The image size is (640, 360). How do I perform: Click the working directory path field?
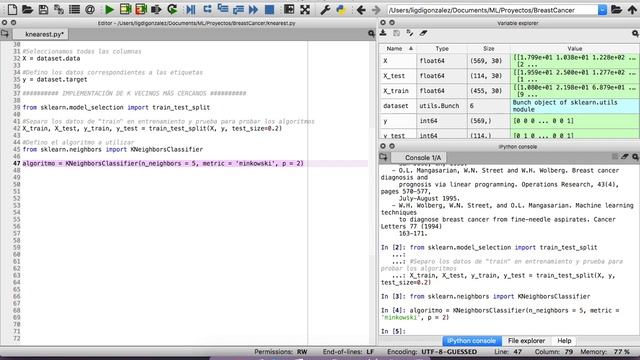click(x=492, y=10)
